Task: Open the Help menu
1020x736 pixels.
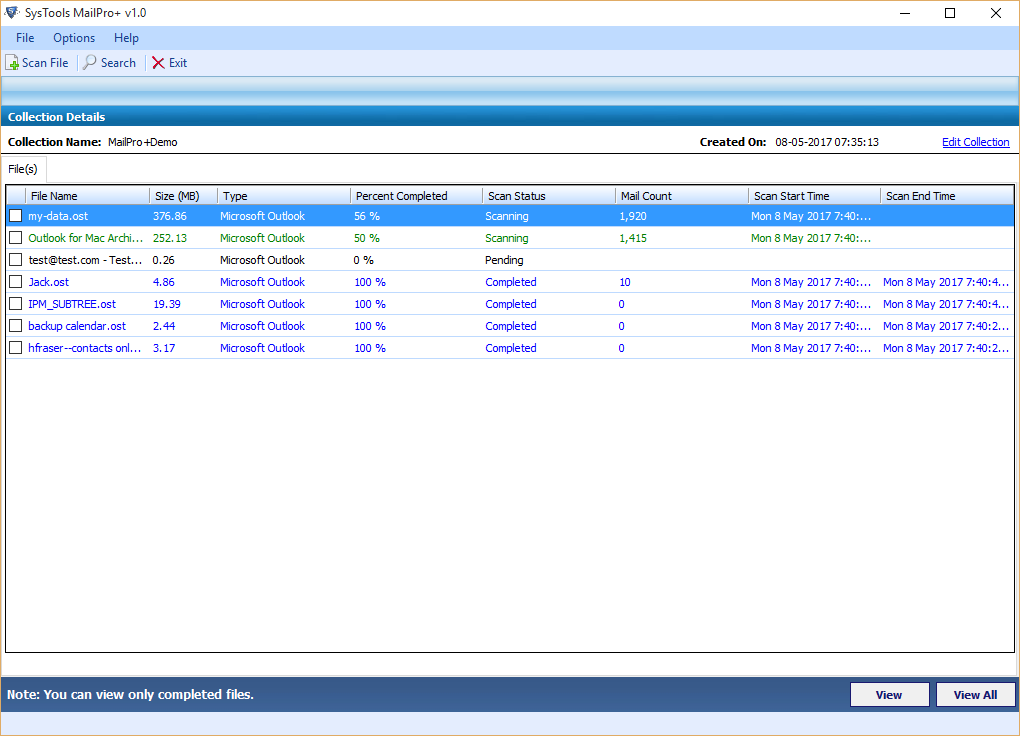Action: (126, 38)
